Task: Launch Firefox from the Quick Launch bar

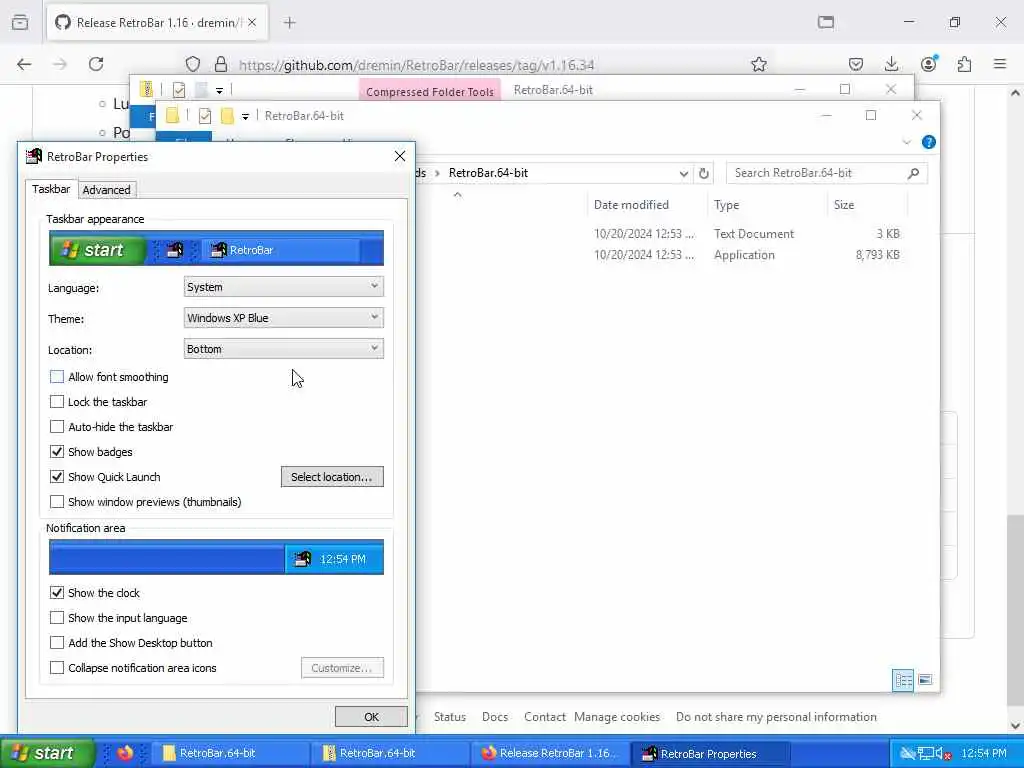Action: pyautogui.click(x=125, y=753)
